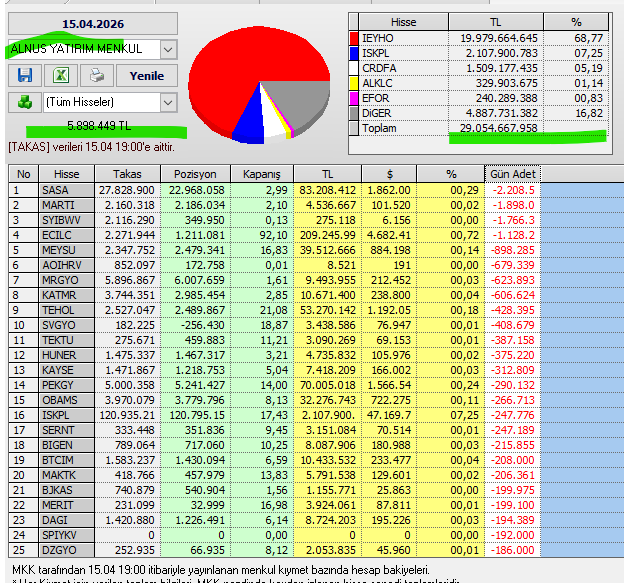
Task: Click the printer icon
Action: 97,75
